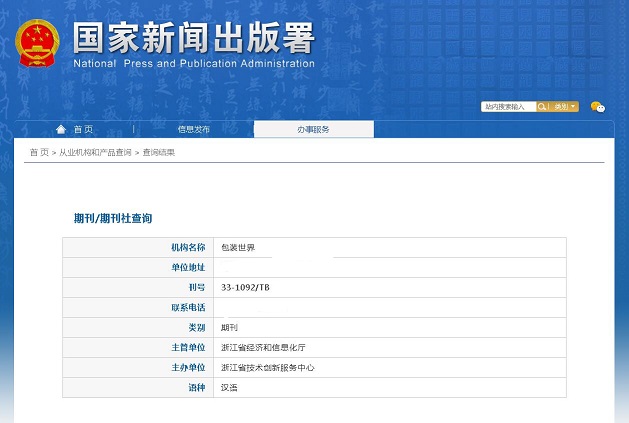Open the 类别 category dropdown

(x=565, y=107)
